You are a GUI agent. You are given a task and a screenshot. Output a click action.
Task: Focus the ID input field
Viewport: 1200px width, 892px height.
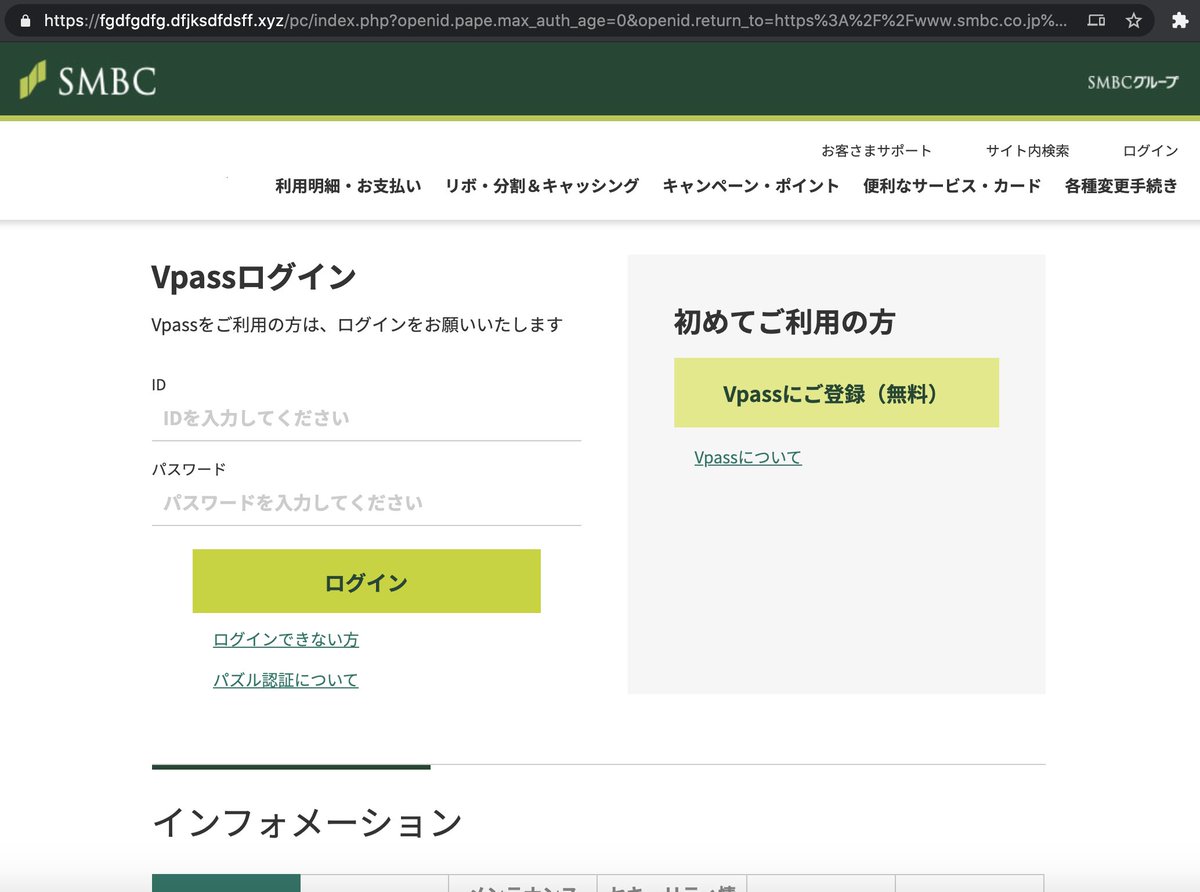[366, 419]
